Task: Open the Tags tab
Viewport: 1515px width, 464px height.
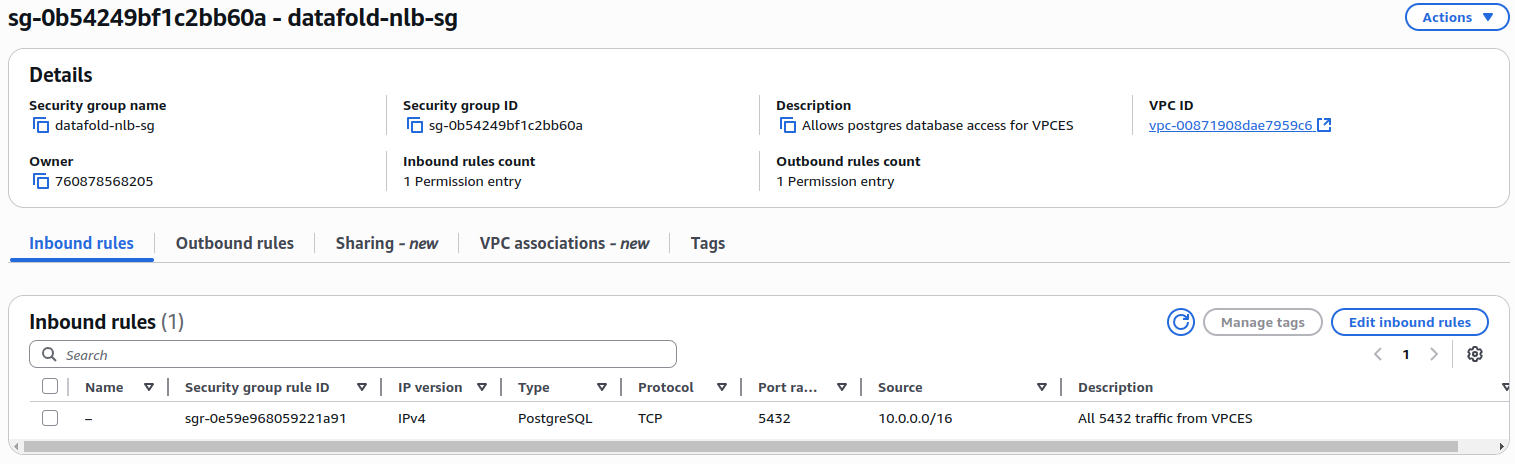Action: [x=708, y=243]
